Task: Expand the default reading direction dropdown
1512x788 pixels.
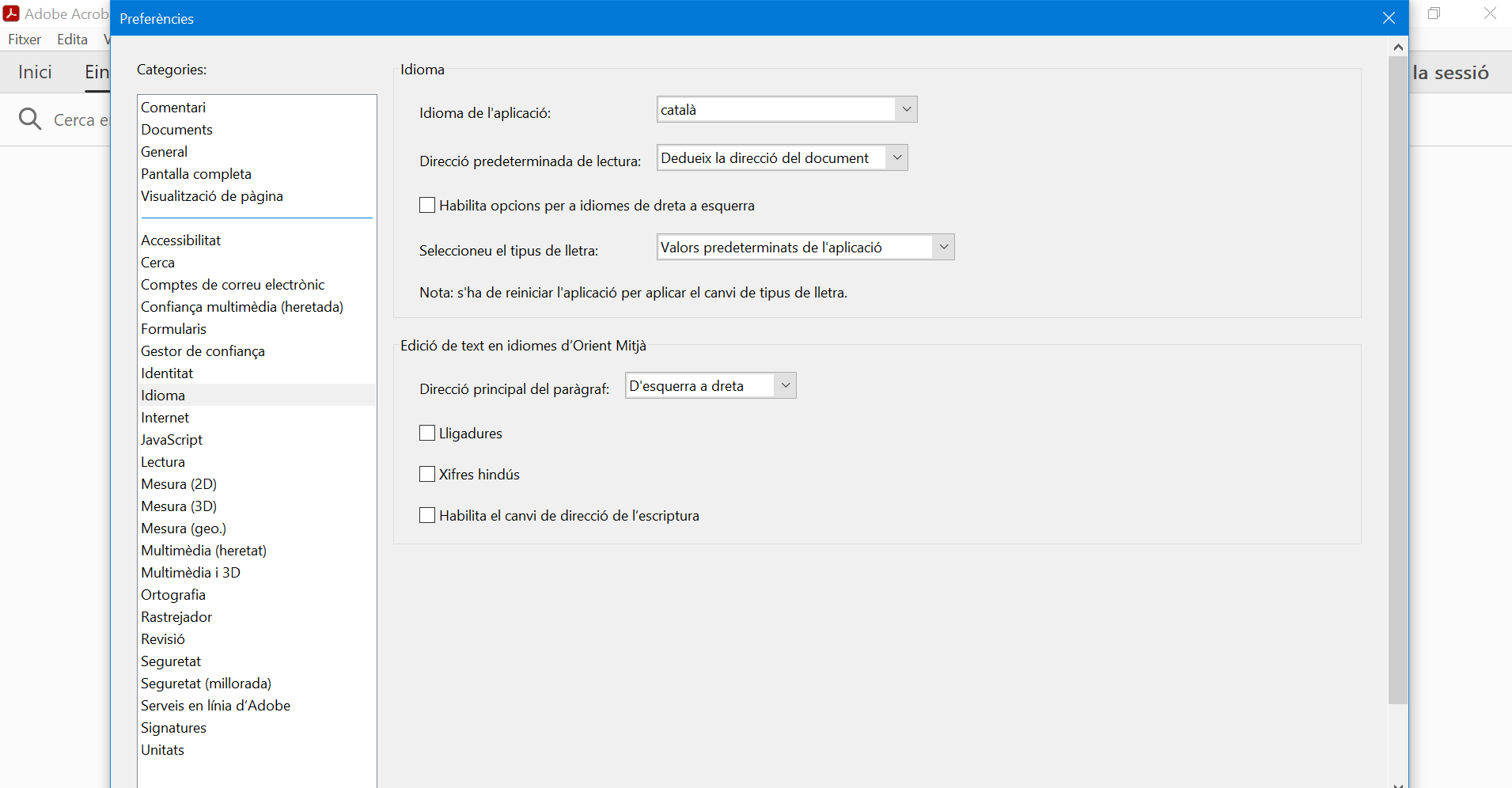Action: pyautogui.click(x=896, y=157)
